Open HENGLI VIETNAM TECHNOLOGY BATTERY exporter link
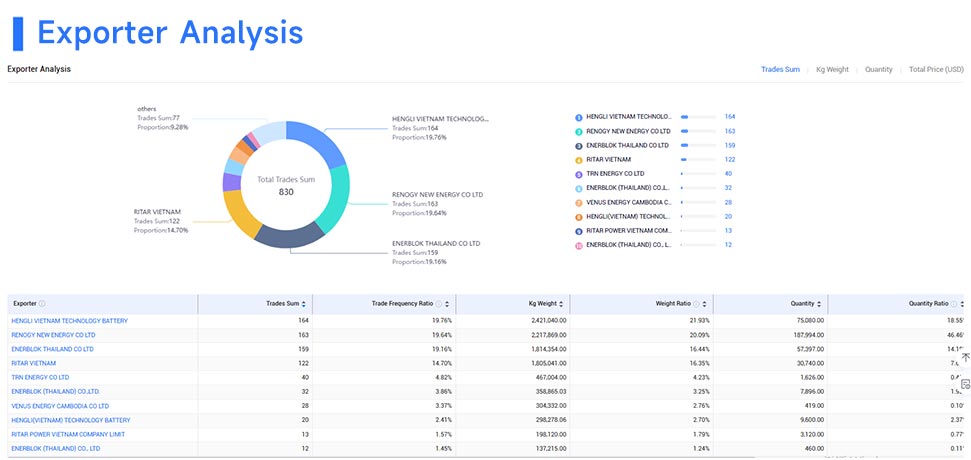 coord(69,321)
